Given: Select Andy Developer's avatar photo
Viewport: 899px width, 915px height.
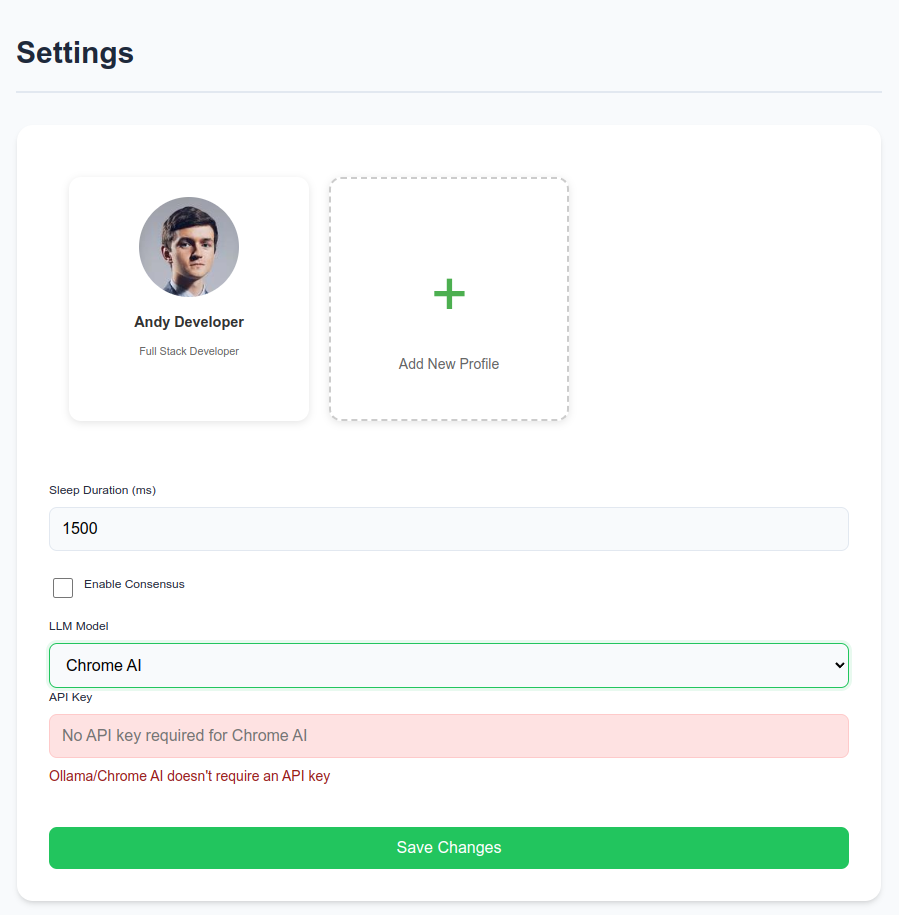Looking at the screenshot, I should 189,247.
